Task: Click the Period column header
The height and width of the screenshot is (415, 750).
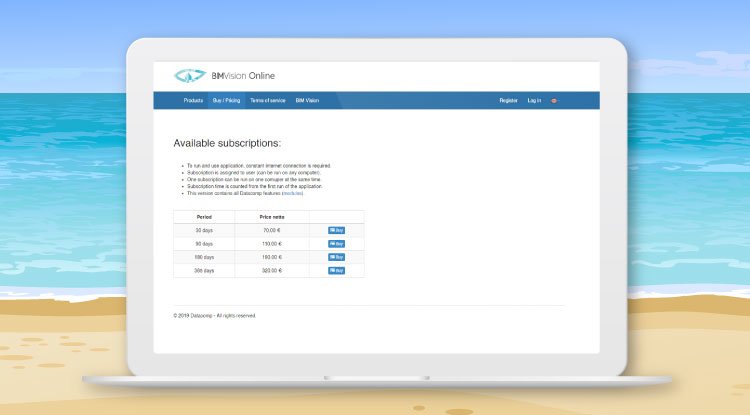Action: pyautogui.click(x=204, y=217)
